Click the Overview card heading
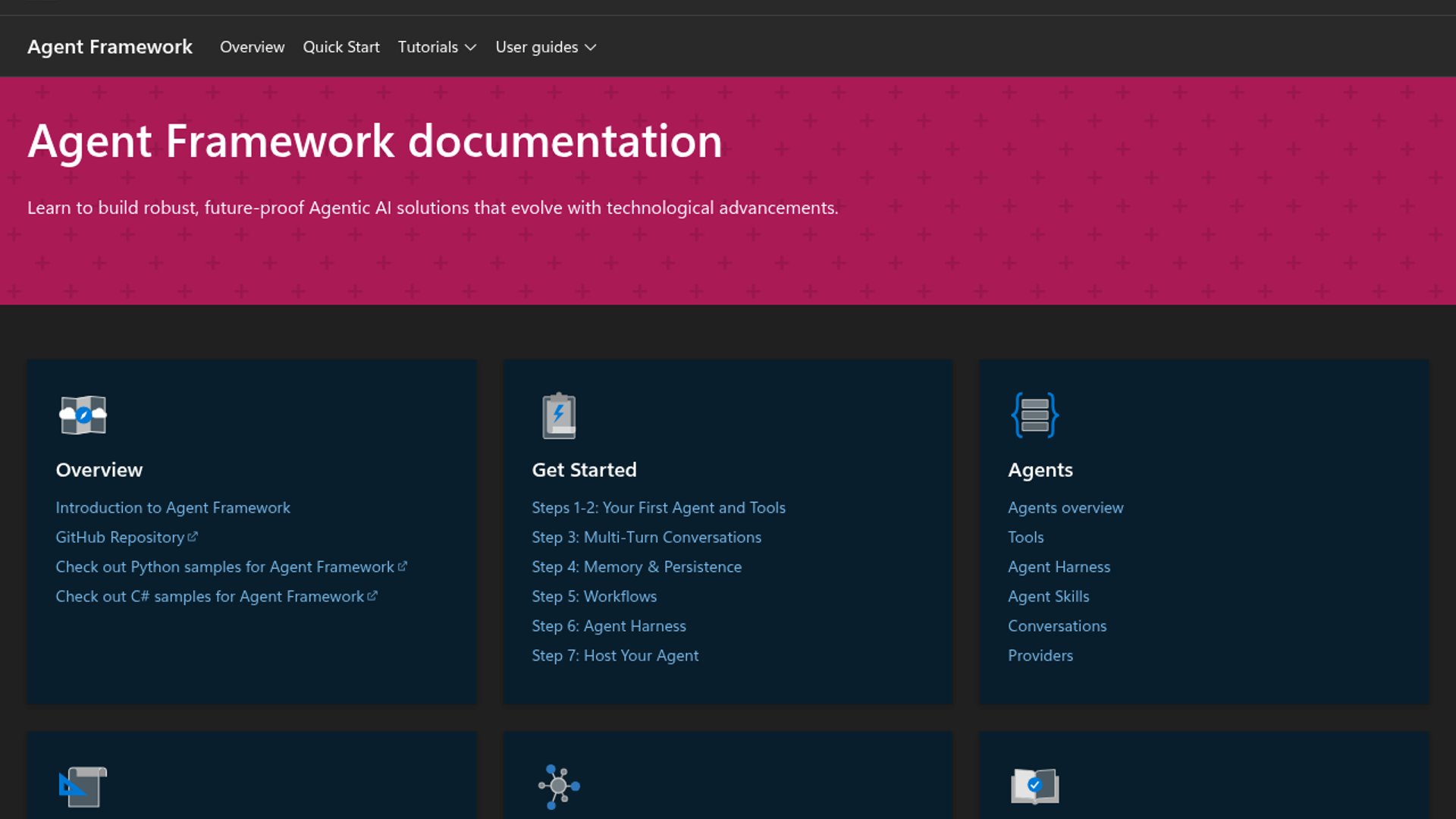Screen dimensions: 1456x819 coord(99,469)
